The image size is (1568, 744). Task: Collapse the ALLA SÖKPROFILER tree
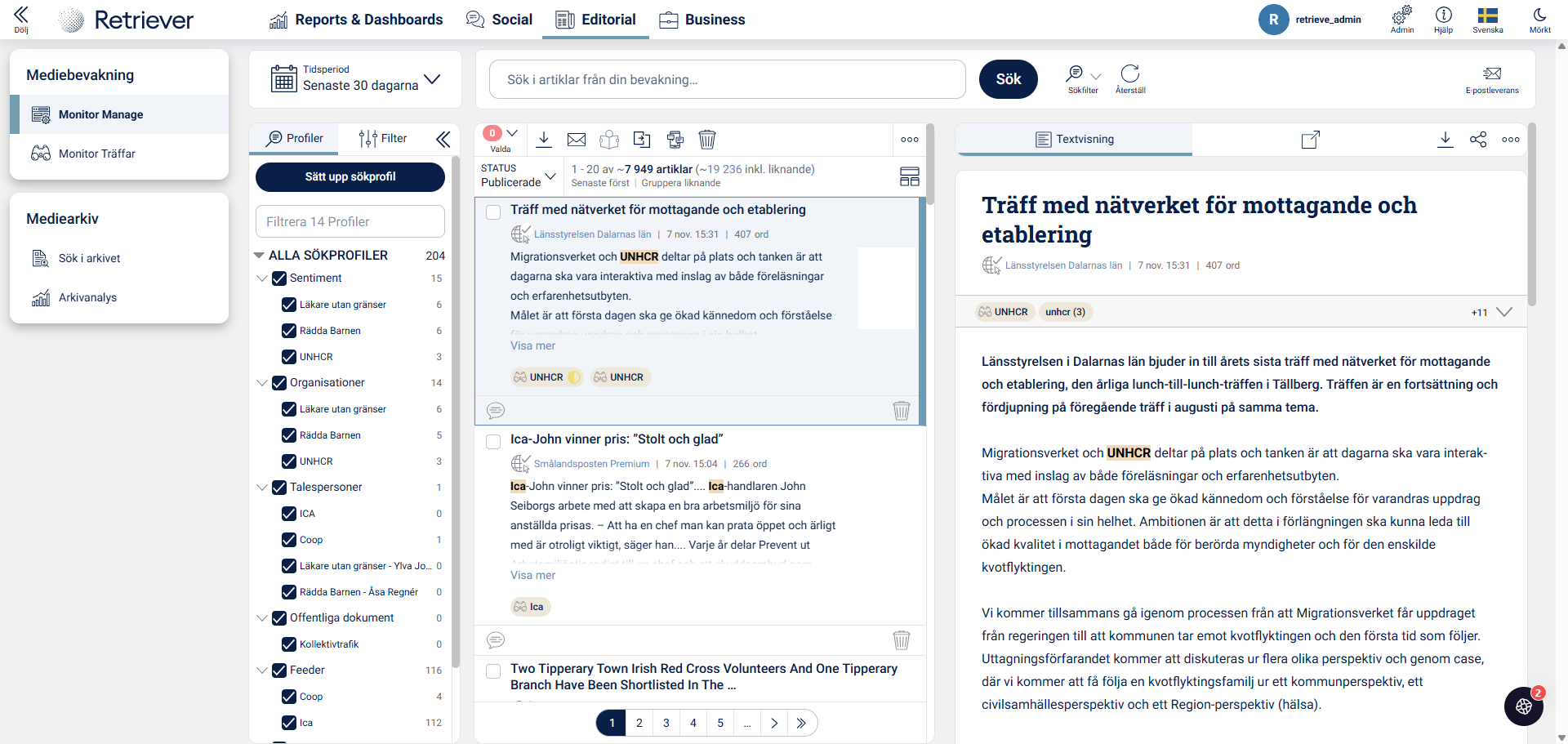click(x=260, y=256)
